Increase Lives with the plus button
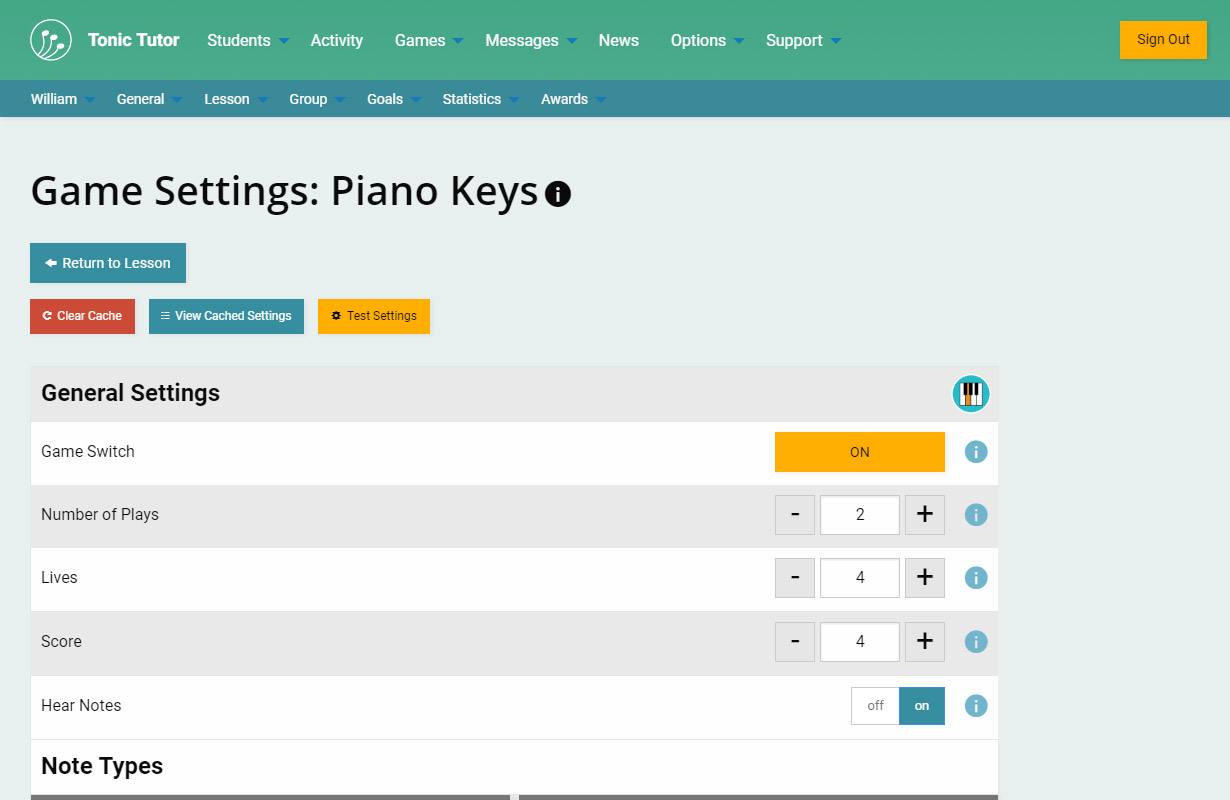1230x800 pixels. (924, 578)
